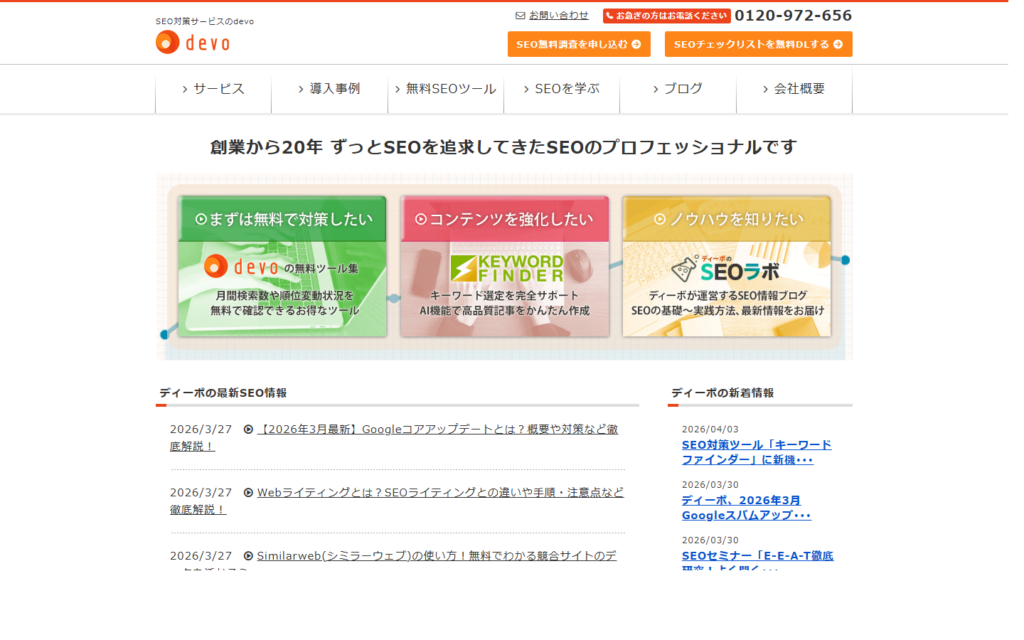Open the サービス menu
The width and height of the screenshot is (1024, 640).
[213, 89]
